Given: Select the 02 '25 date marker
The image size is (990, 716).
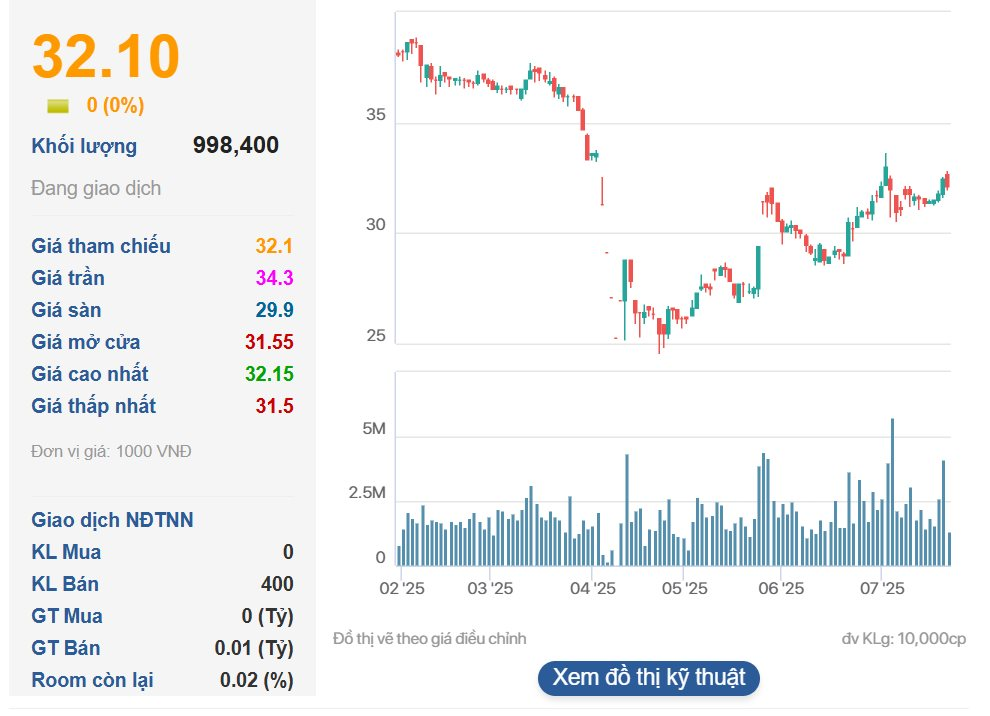Looking at the screenshot, I should (x=402, y=588).
